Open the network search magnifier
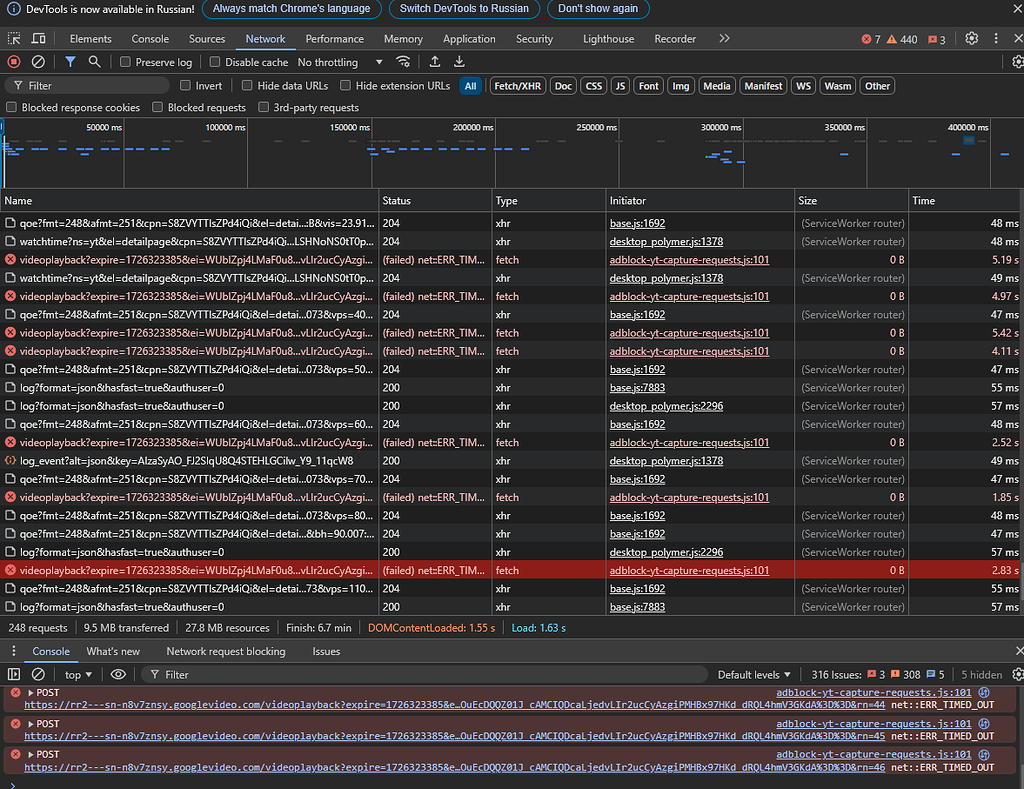 (95, 62)
